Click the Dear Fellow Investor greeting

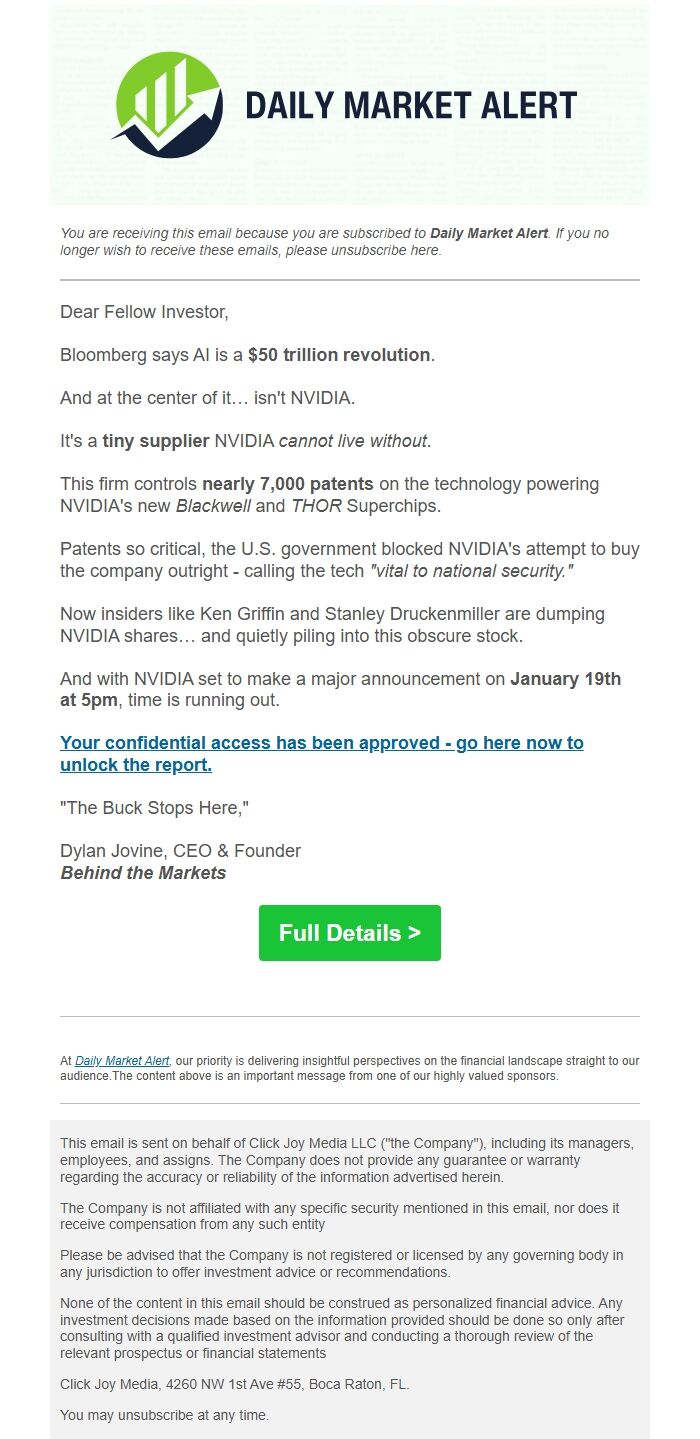click(144, 311)
